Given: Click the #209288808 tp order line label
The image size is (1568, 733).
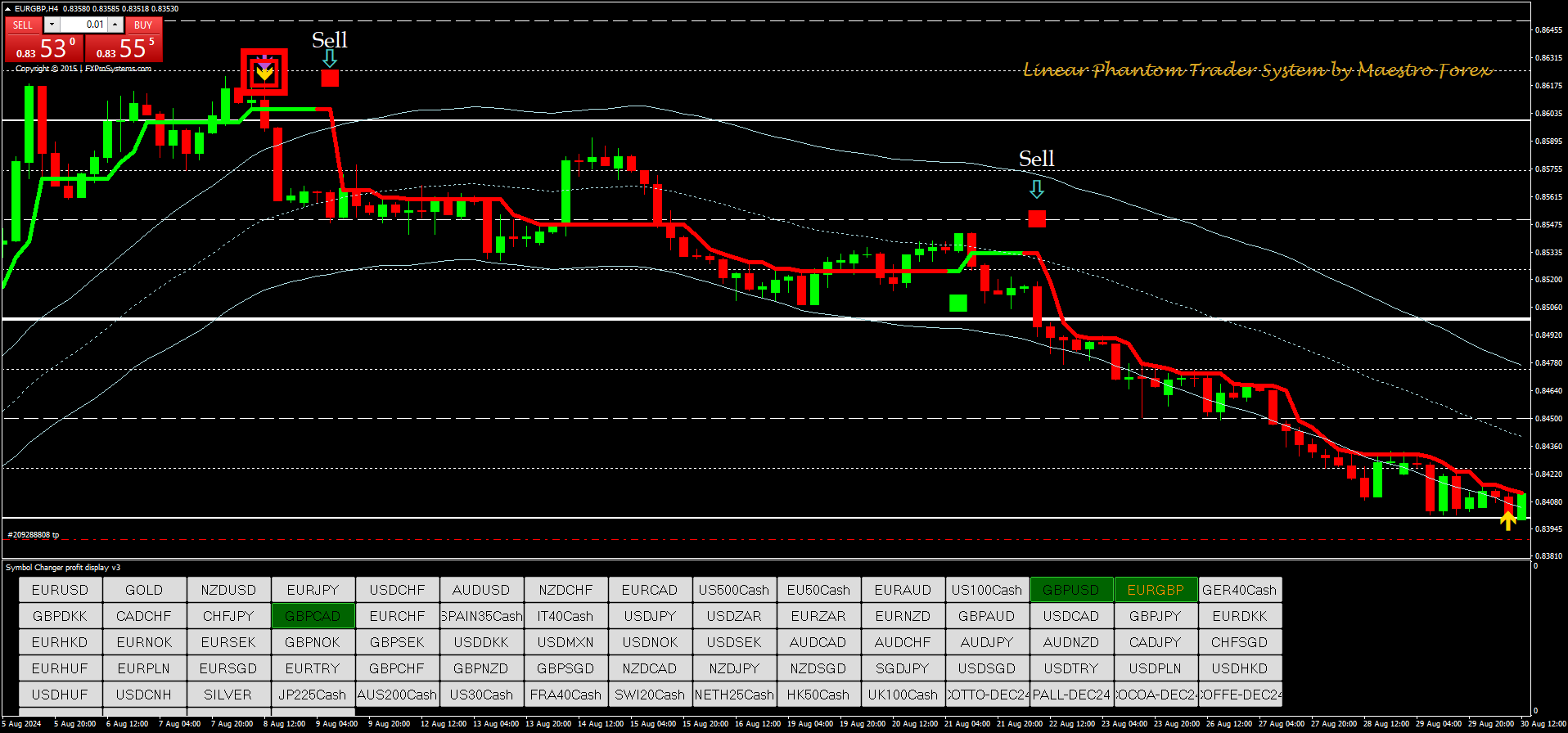Looking at the screenshot, I should tap(34, 534).
